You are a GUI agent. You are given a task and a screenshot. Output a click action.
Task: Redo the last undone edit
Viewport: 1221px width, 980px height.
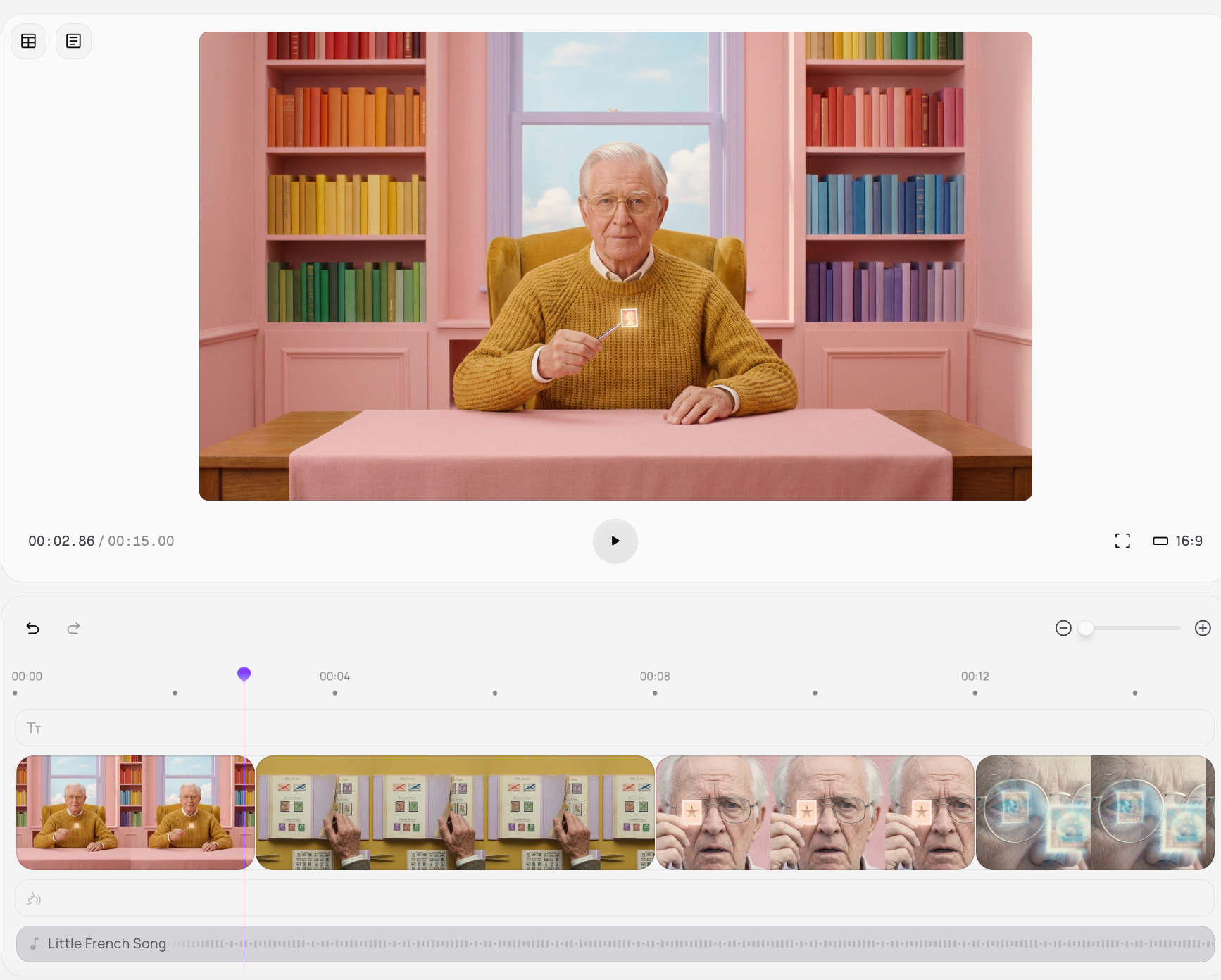click(73, 628)
